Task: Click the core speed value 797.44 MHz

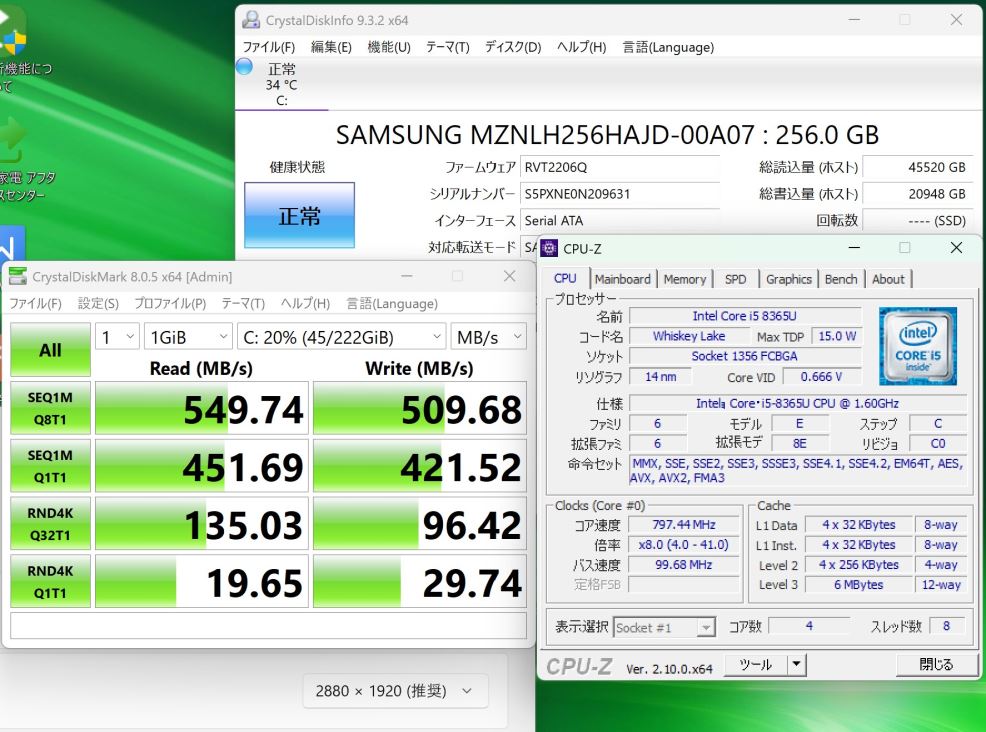Action: pyautogui.click(x=684, y=524)
